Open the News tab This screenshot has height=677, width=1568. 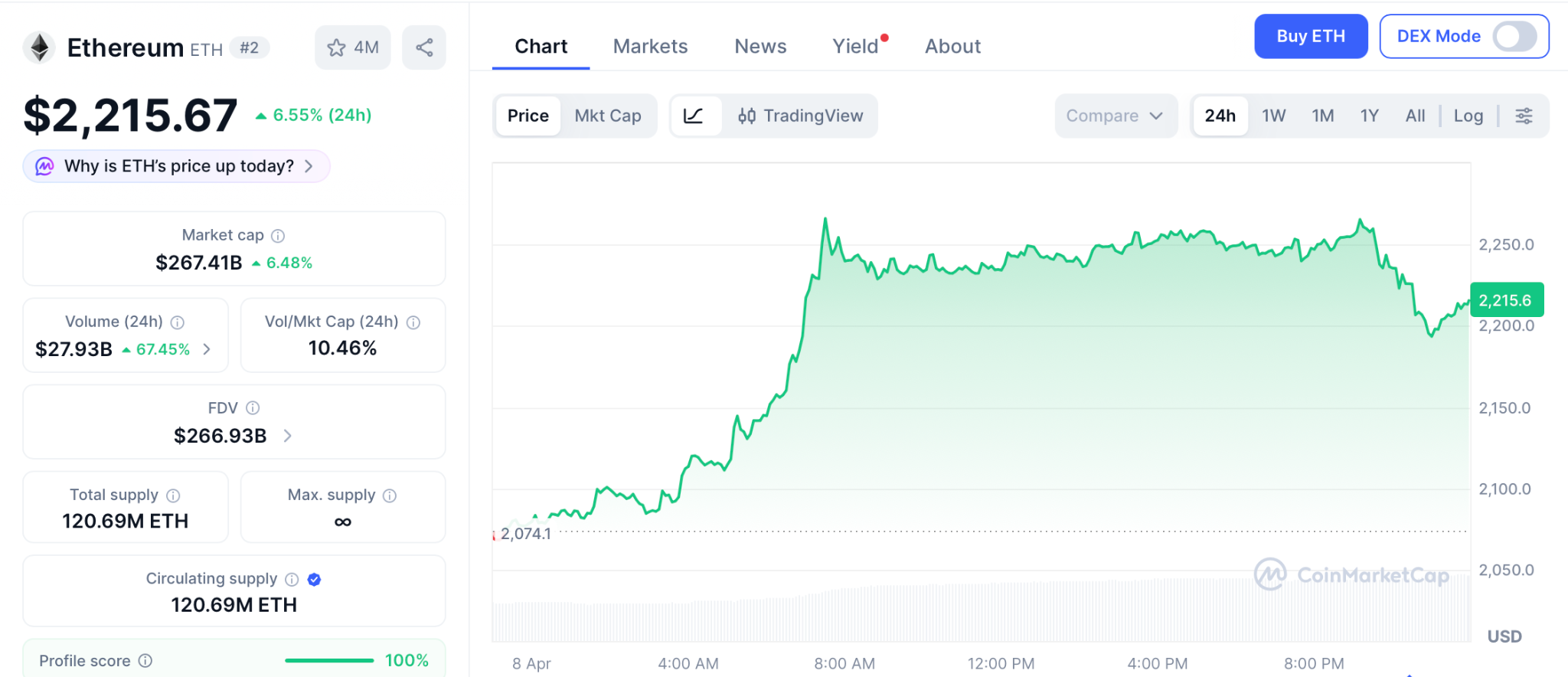759,47
